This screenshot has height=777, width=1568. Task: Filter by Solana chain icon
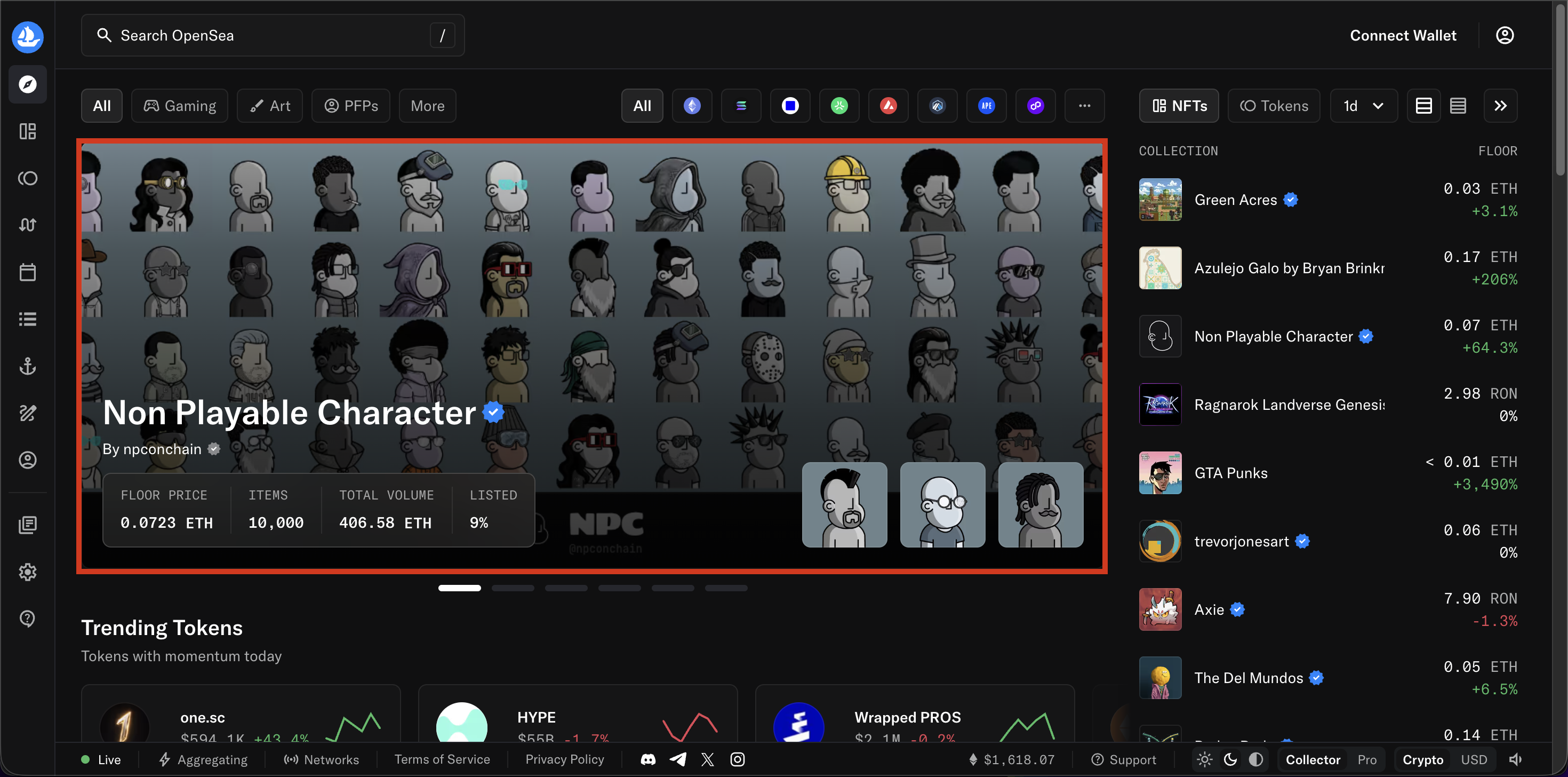click(741, 106)
